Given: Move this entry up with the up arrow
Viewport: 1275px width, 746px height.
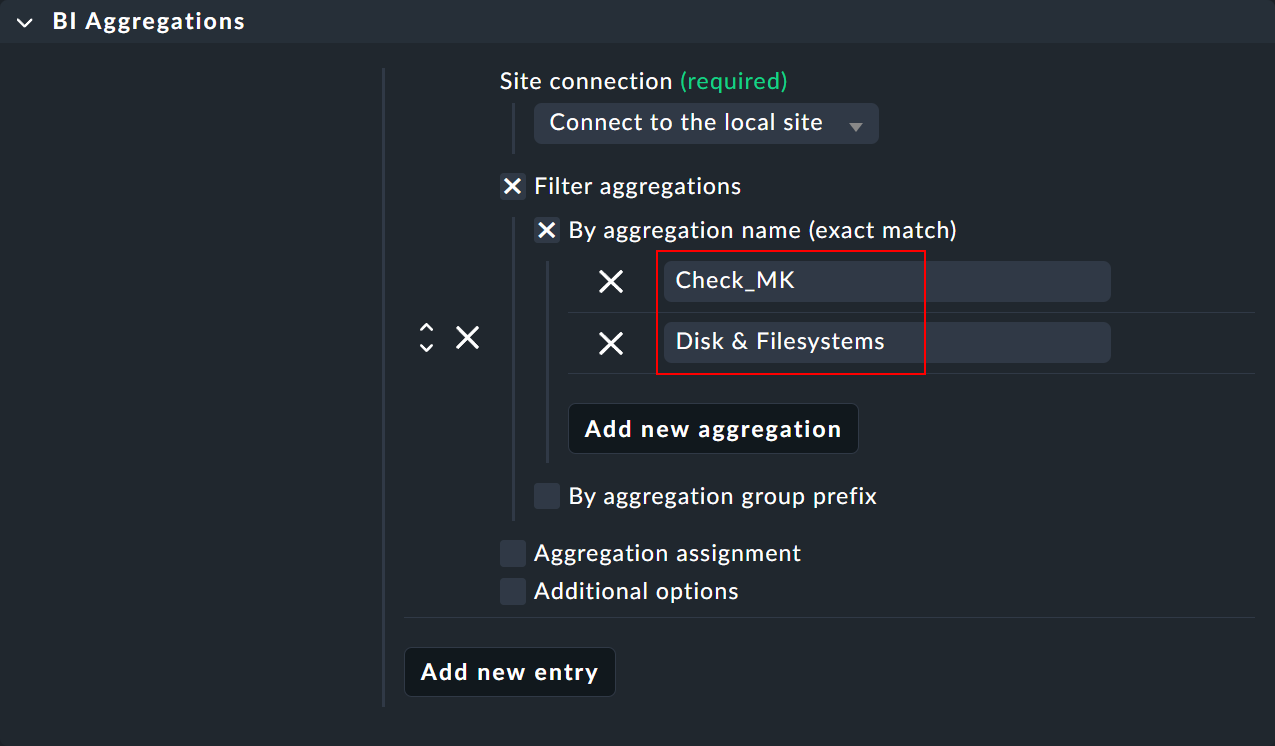Looking at the screenshot, I should [x=427, y=328].
